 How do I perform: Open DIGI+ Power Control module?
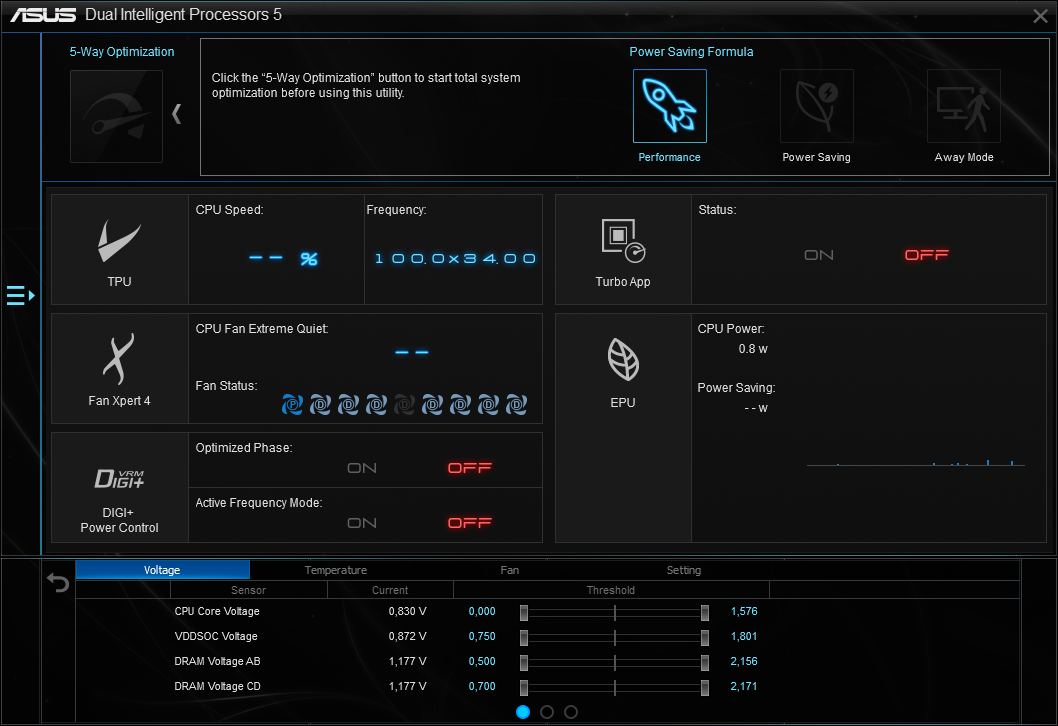[119, 487]
